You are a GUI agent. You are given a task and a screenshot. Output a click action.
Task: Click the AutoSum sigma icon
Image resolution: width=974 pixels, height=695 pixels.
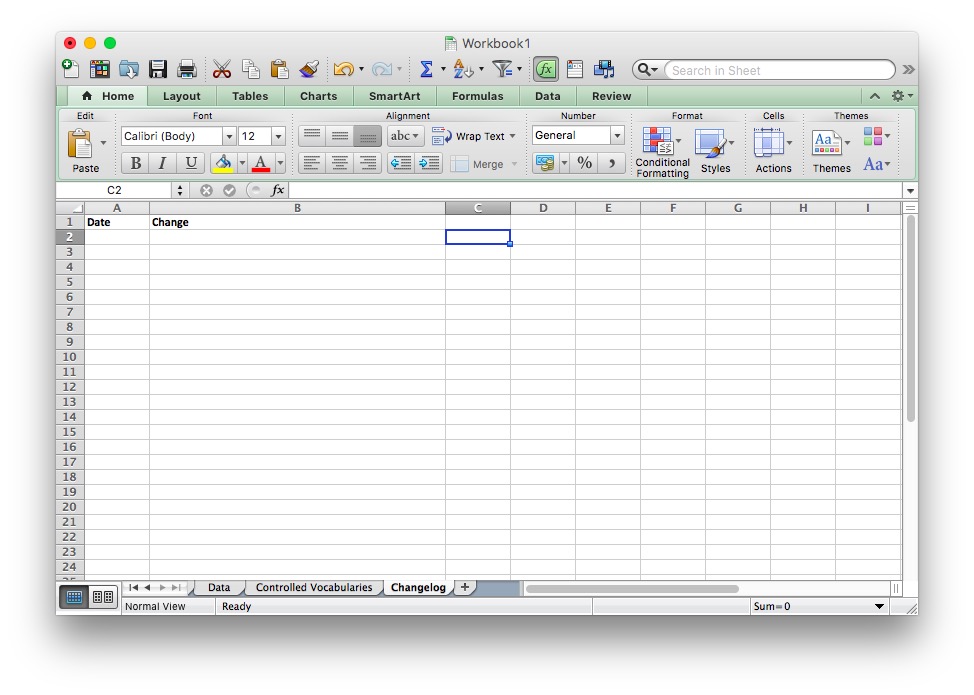pyautogui.click(x=426, y=69)
